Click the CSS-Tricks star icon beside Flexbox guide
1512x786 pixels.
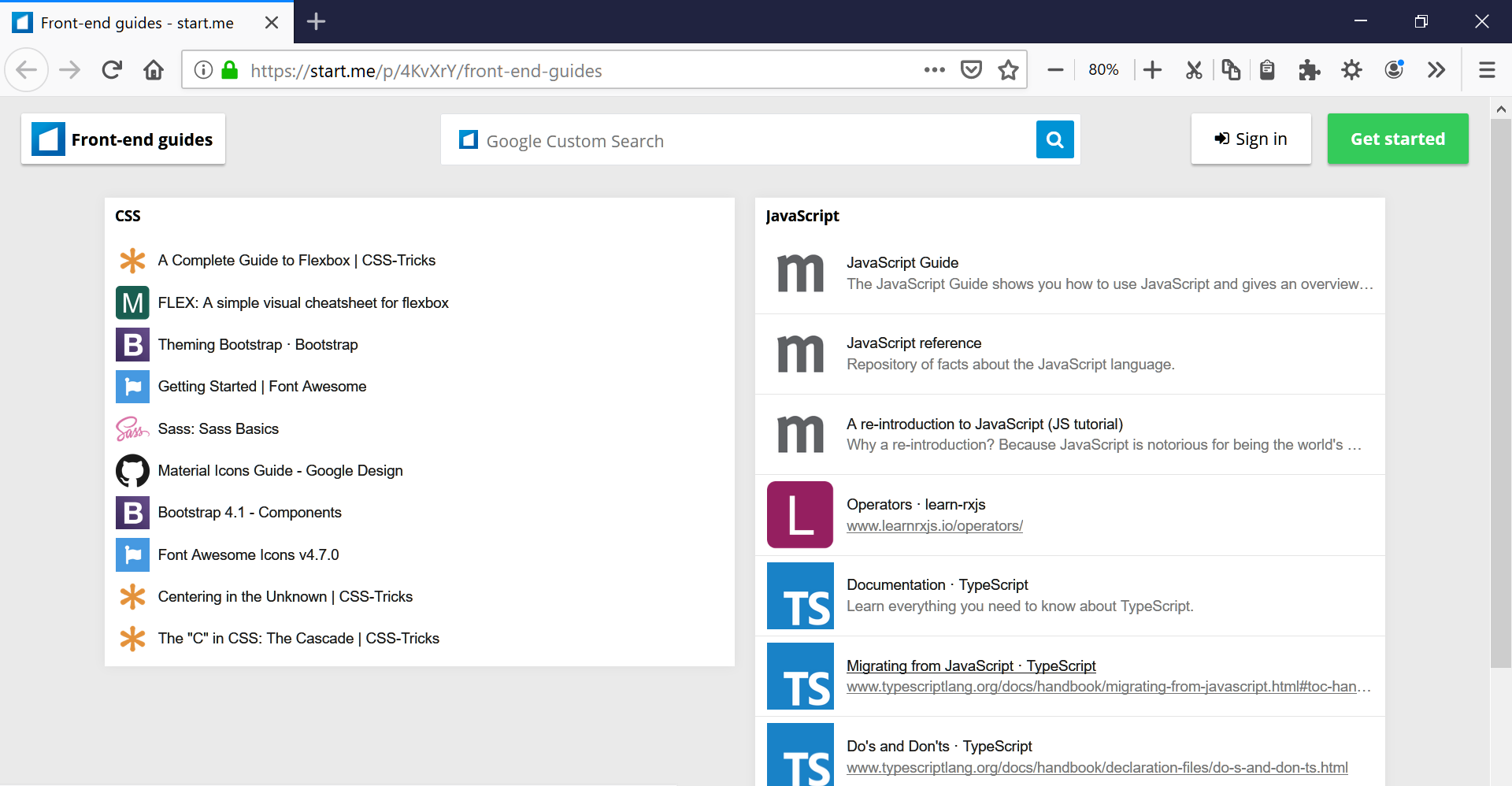click(x=132, y=260)
